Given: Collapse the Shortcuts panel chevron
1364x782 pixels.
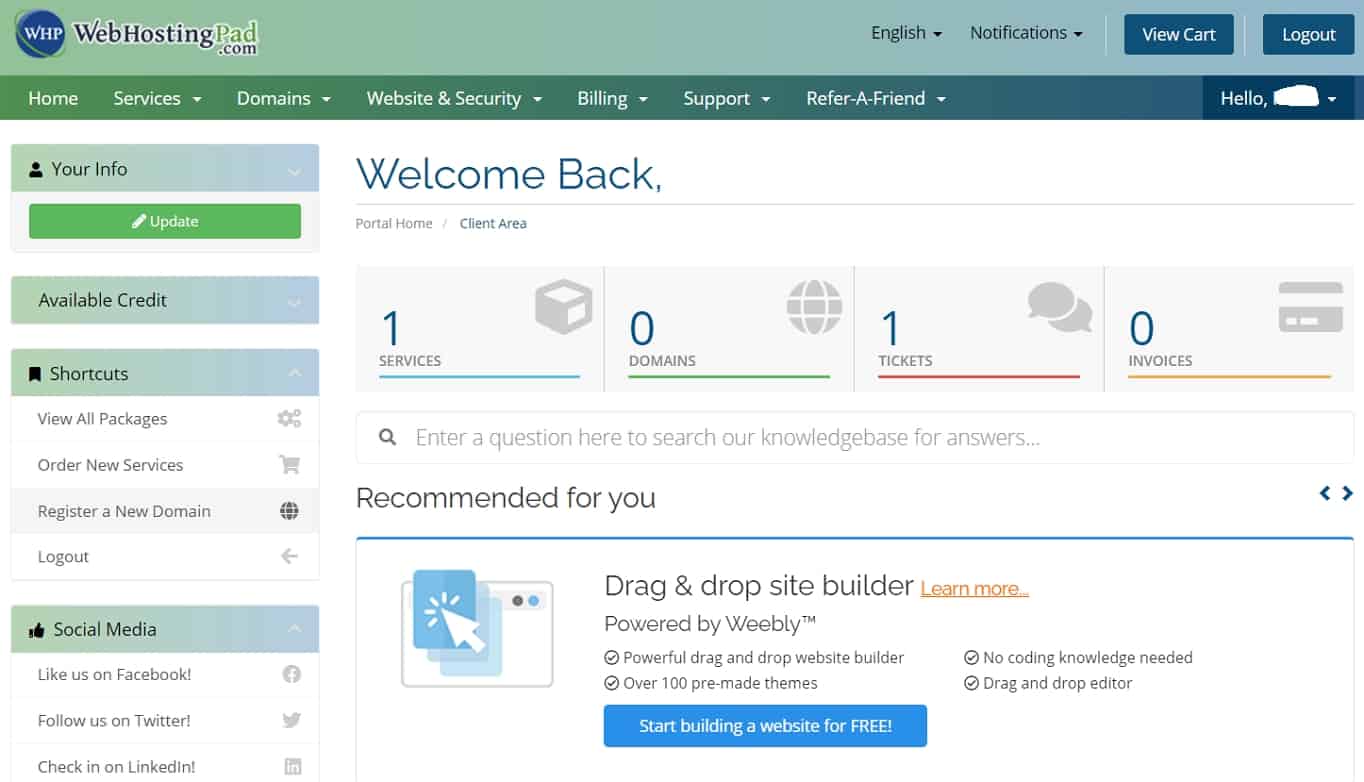Looking at the screenshot, I should (x=294, y=373).
